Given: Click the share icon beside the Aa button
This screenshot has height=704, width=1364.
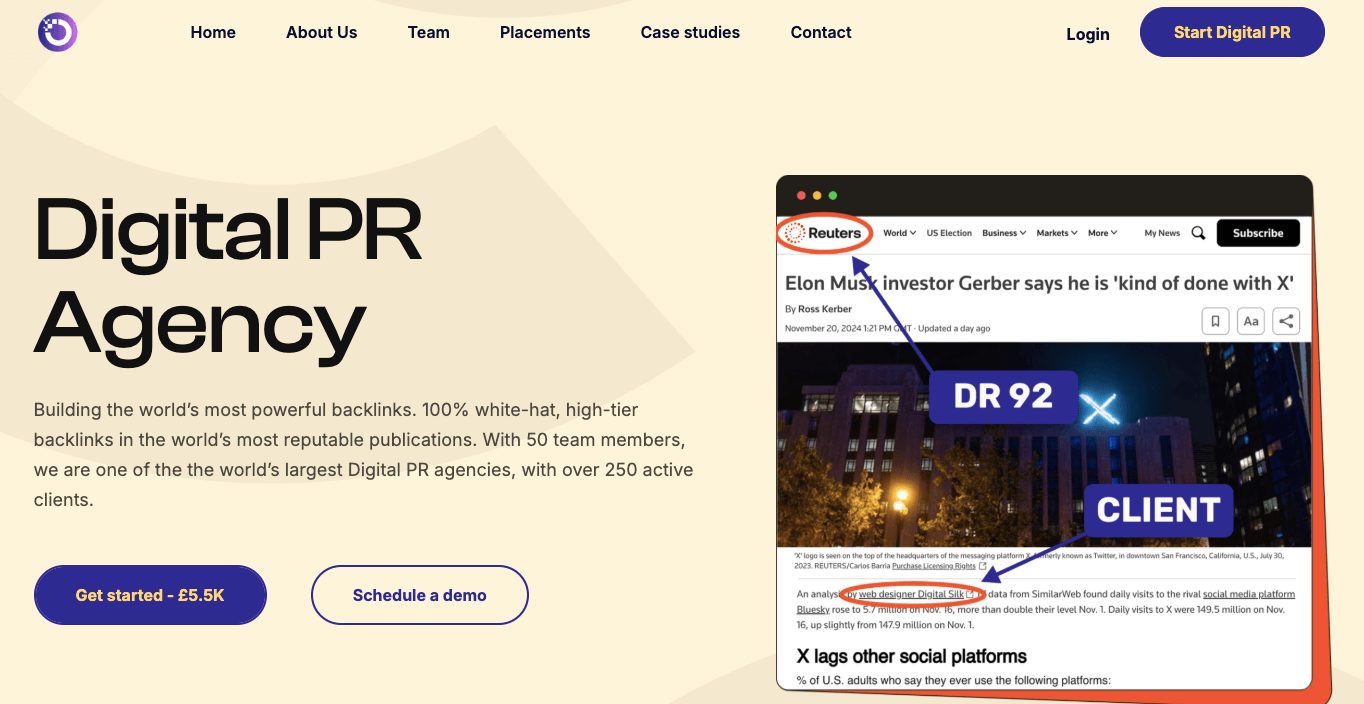Looking at the screenshot, I should point(1287,321).
